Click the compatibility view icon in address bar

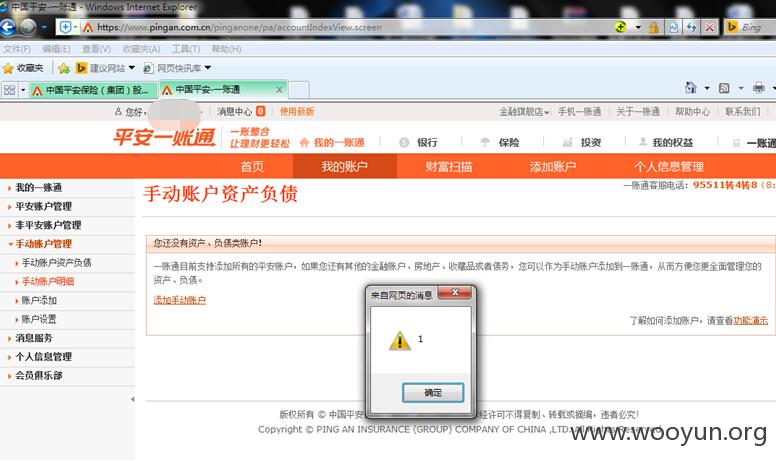pos(674,27)
